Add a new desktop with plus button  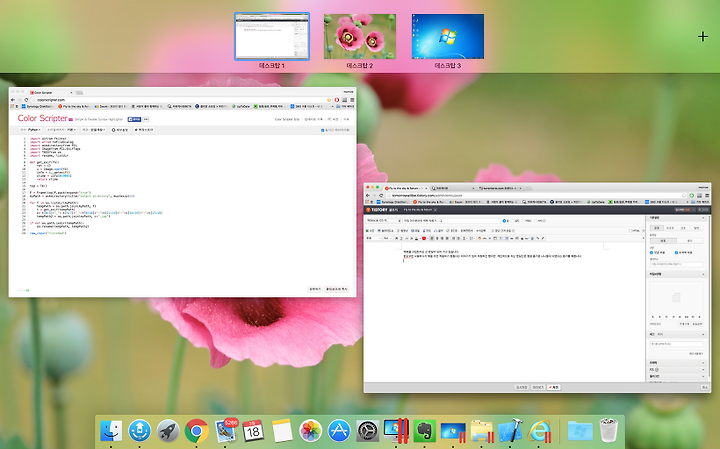click(703, 36)
